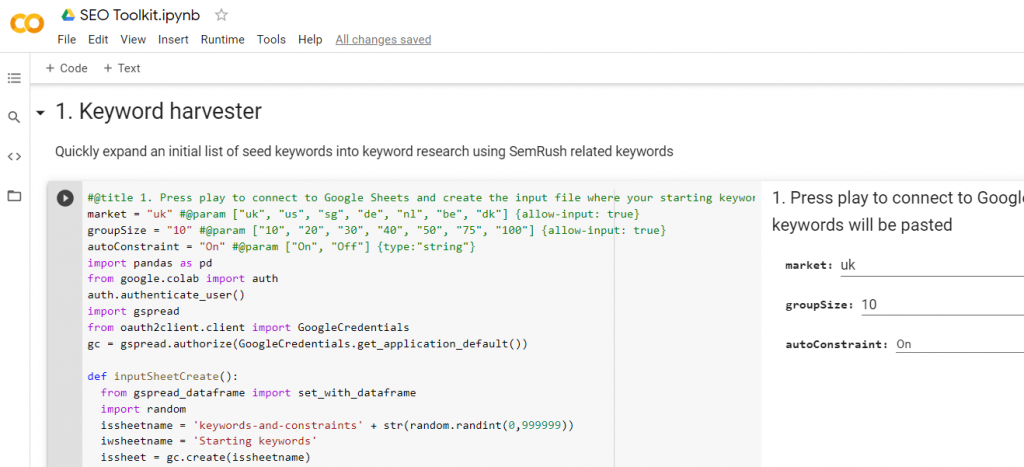Click the issheetname assignment code line

pyautogui.click(x=338, y=425)
